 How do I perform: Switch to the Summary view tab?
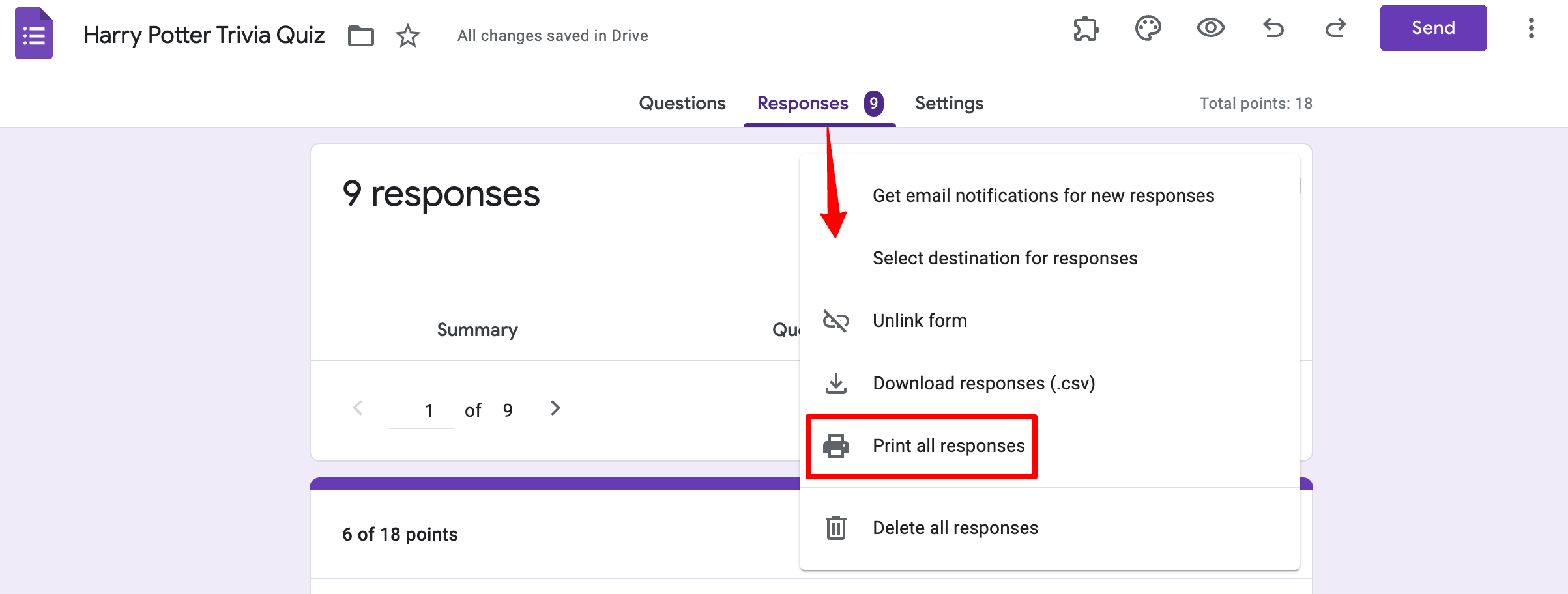pos(477,330)
